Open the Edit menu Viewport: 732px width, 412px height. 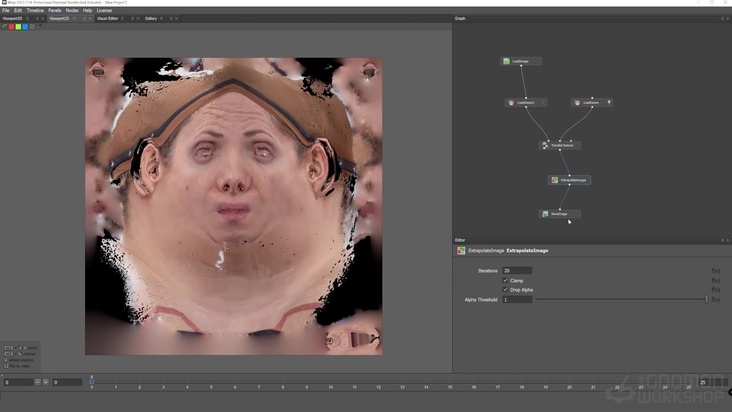(x=18, y=10)
